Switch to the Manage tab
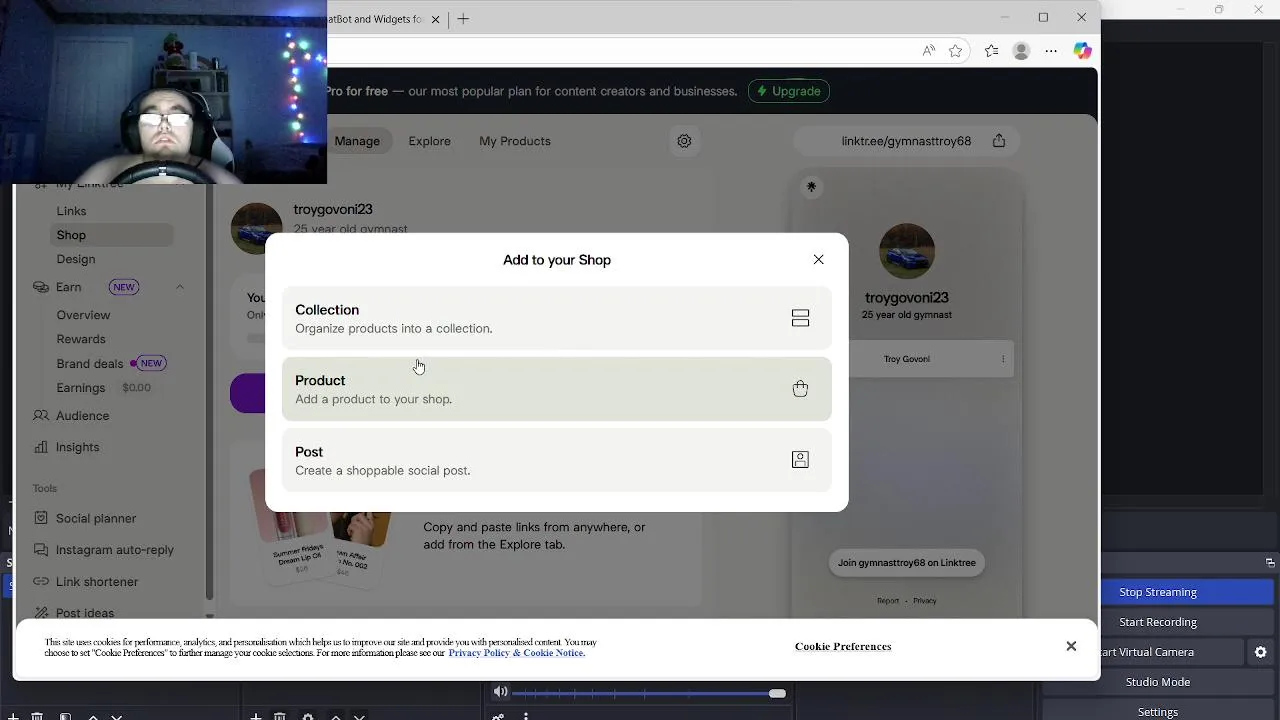Viewport: 1280px width, 720px height. 357,141
